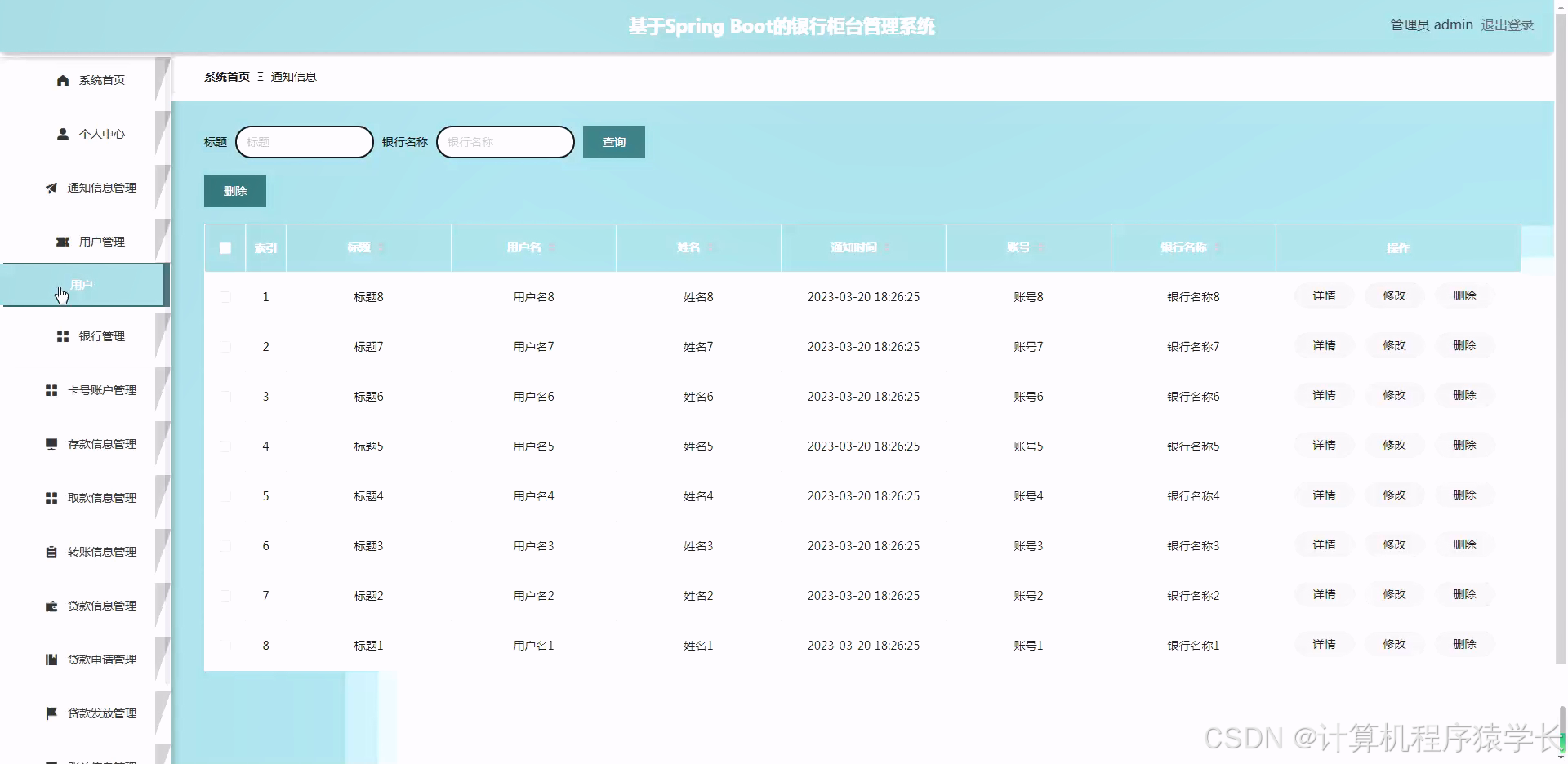The height and width of the screenshot is (764, 1568).
Task: Click 删除 for row 标题2
Action: 1464,594
